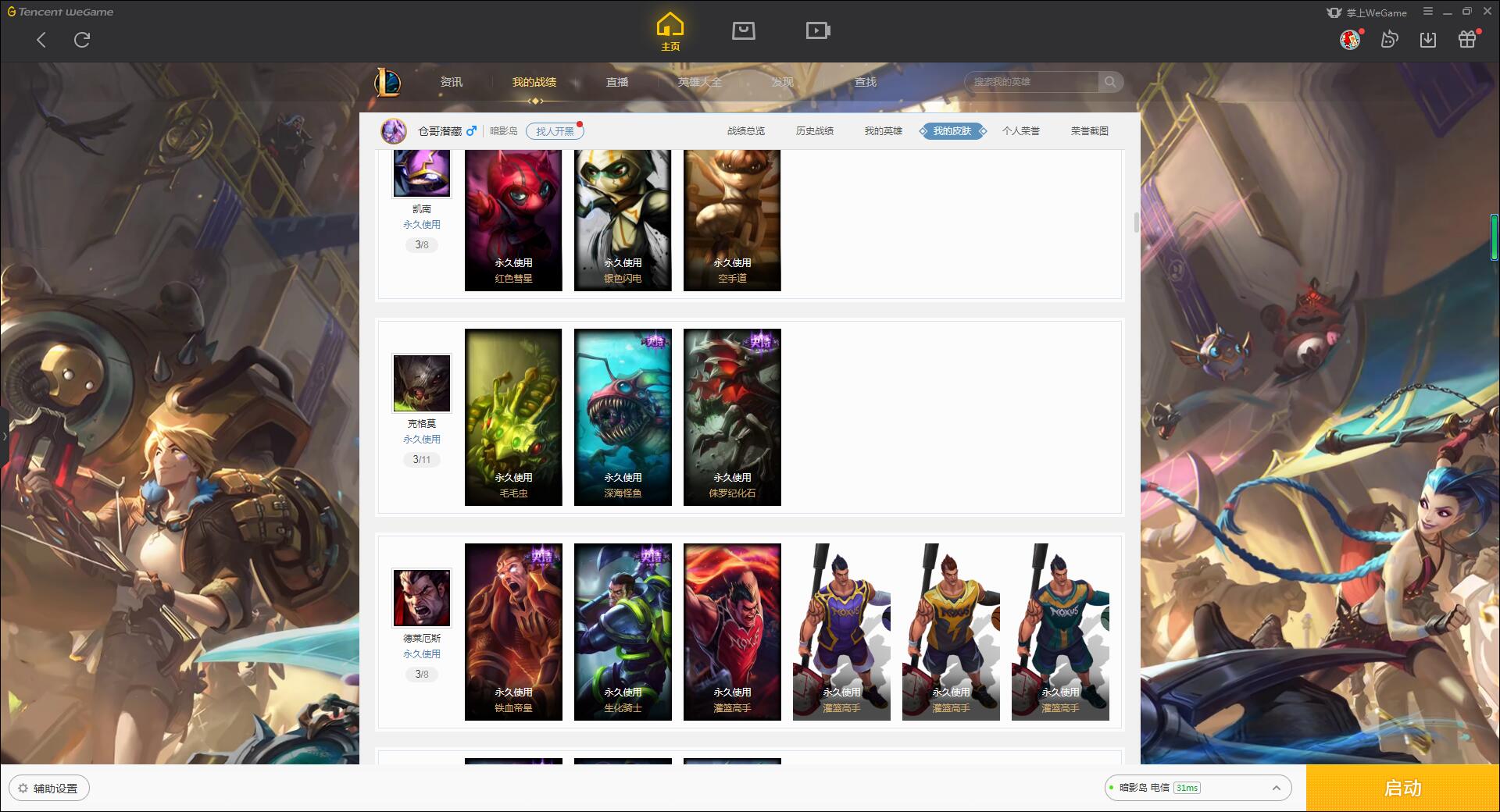
Task: Click the 克格莫 champion portrait
Action: tap(421, 383)
